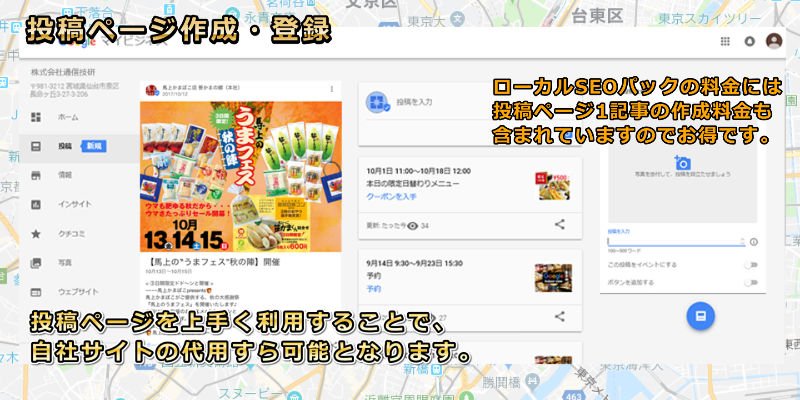This screenshot has height=400, width=800.
Task: Click the 10月1日 11:00〜10月18日 12:00 date text
Action: tap(418, 171)
